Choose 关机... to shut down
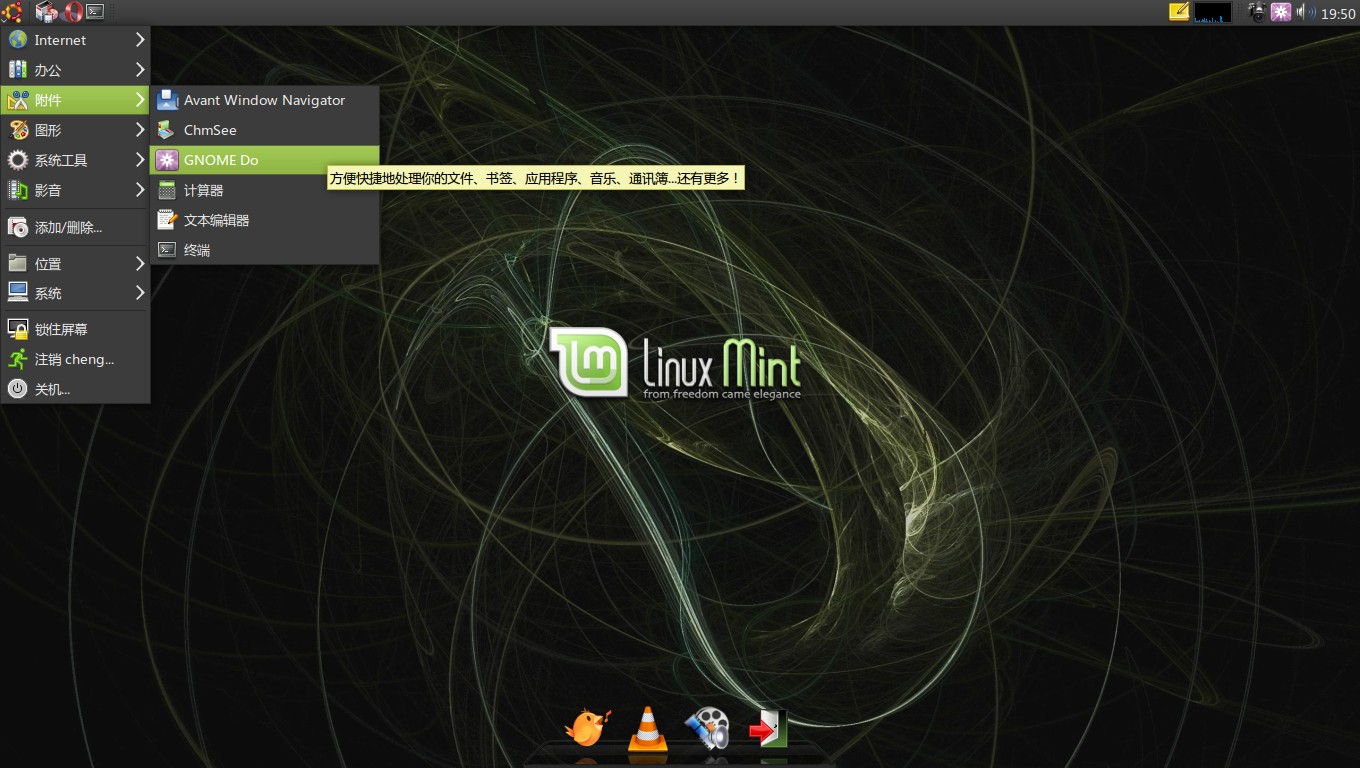 click(x=76, y=389)
